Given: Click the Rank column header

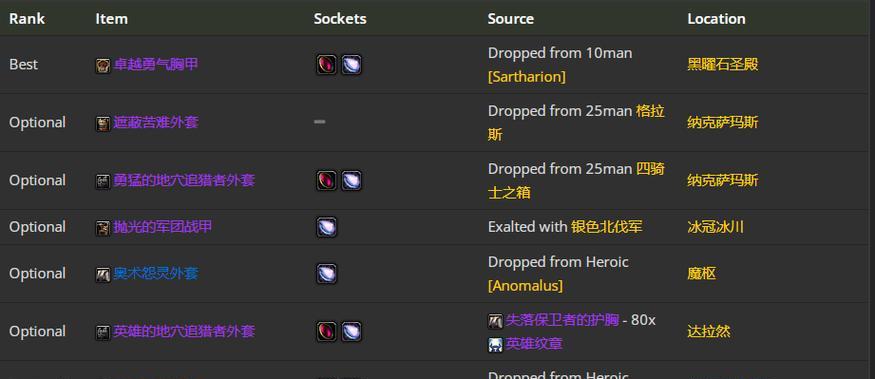Looking at the screenshot, I should click(x=27, y=18).
